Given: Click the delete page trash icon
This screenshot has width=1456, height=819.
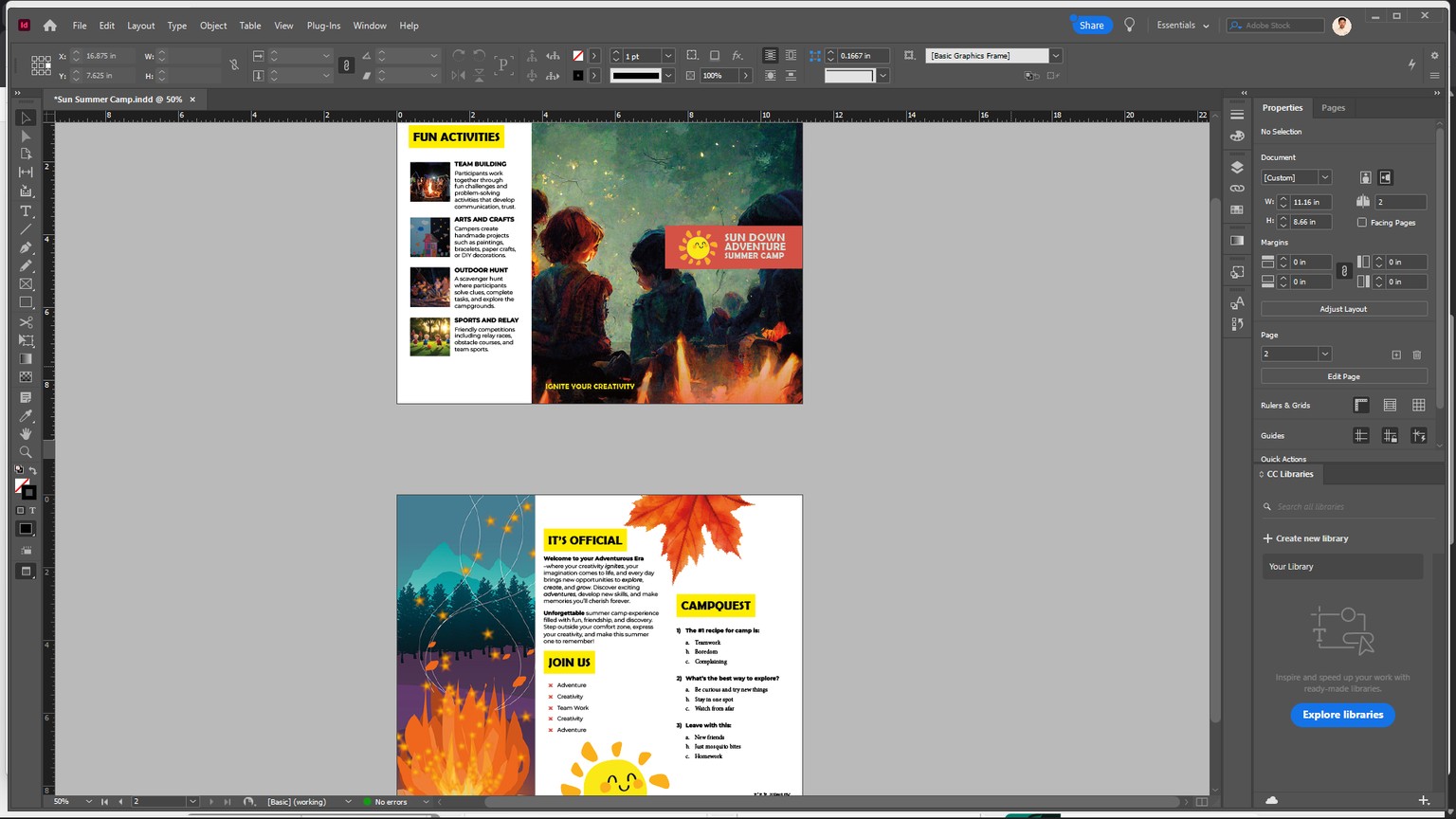Looking at the screenshot, I should pos(1417,355).
